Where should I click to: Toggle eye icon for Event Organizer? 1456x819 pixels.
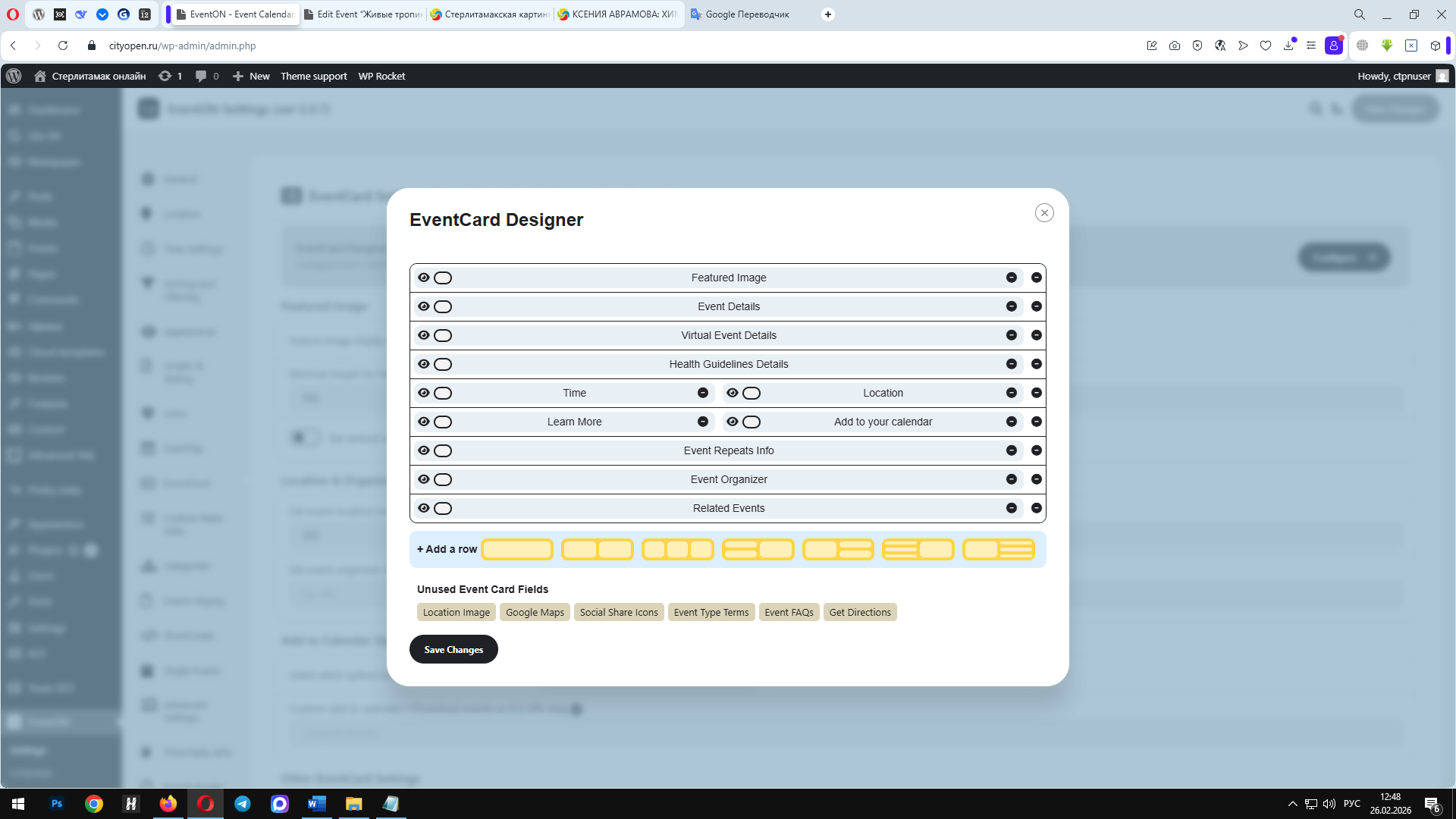point(424,479)
